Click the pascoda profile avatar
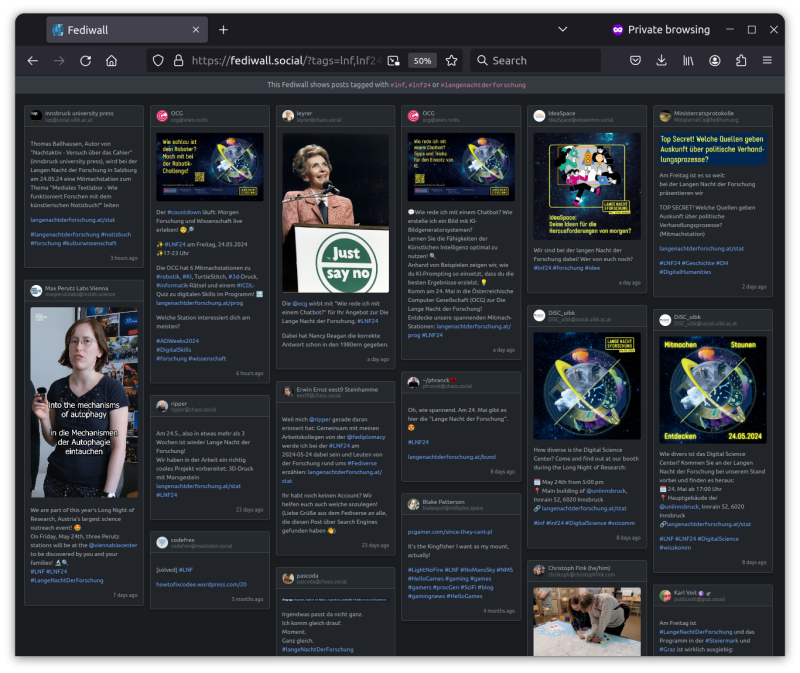The width and height of the screenshot is (800, 673). click(288, 578)
